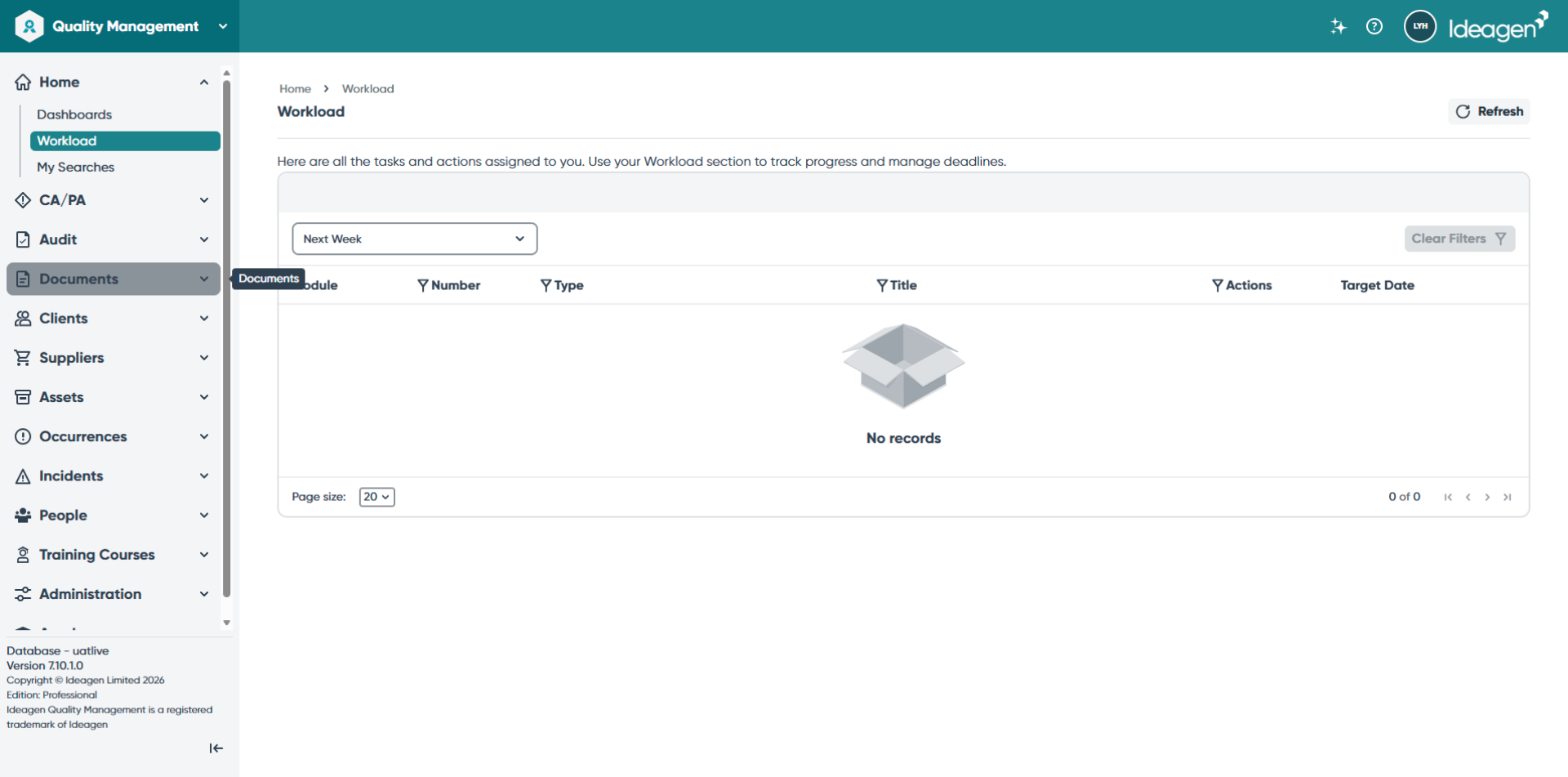Click the Clear Filters button
The height and width of the screenshot is (777, 1568).
1459,239
